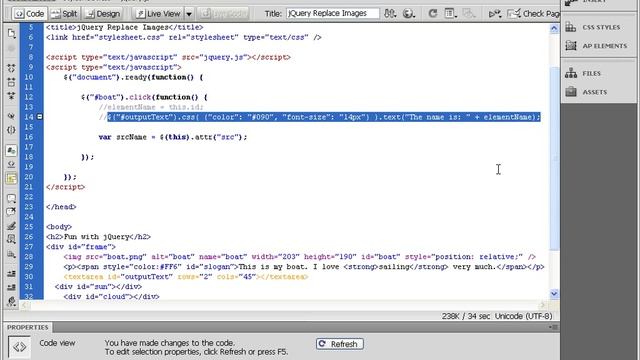The image size is (640, 360).
Task: Click the '//elementName = this.id;' comment line
Action: click(x=151, y=107)
